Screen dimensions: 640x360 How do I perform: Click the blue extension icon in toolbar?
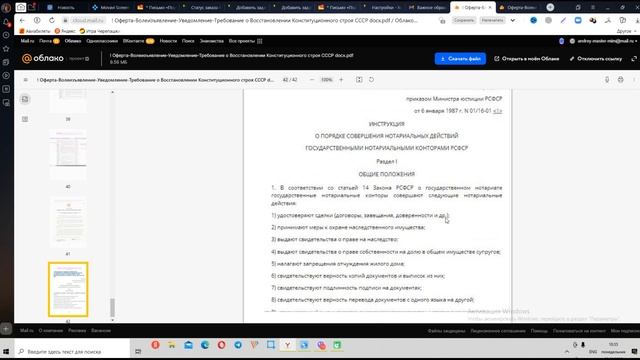(x=533, y=20)
